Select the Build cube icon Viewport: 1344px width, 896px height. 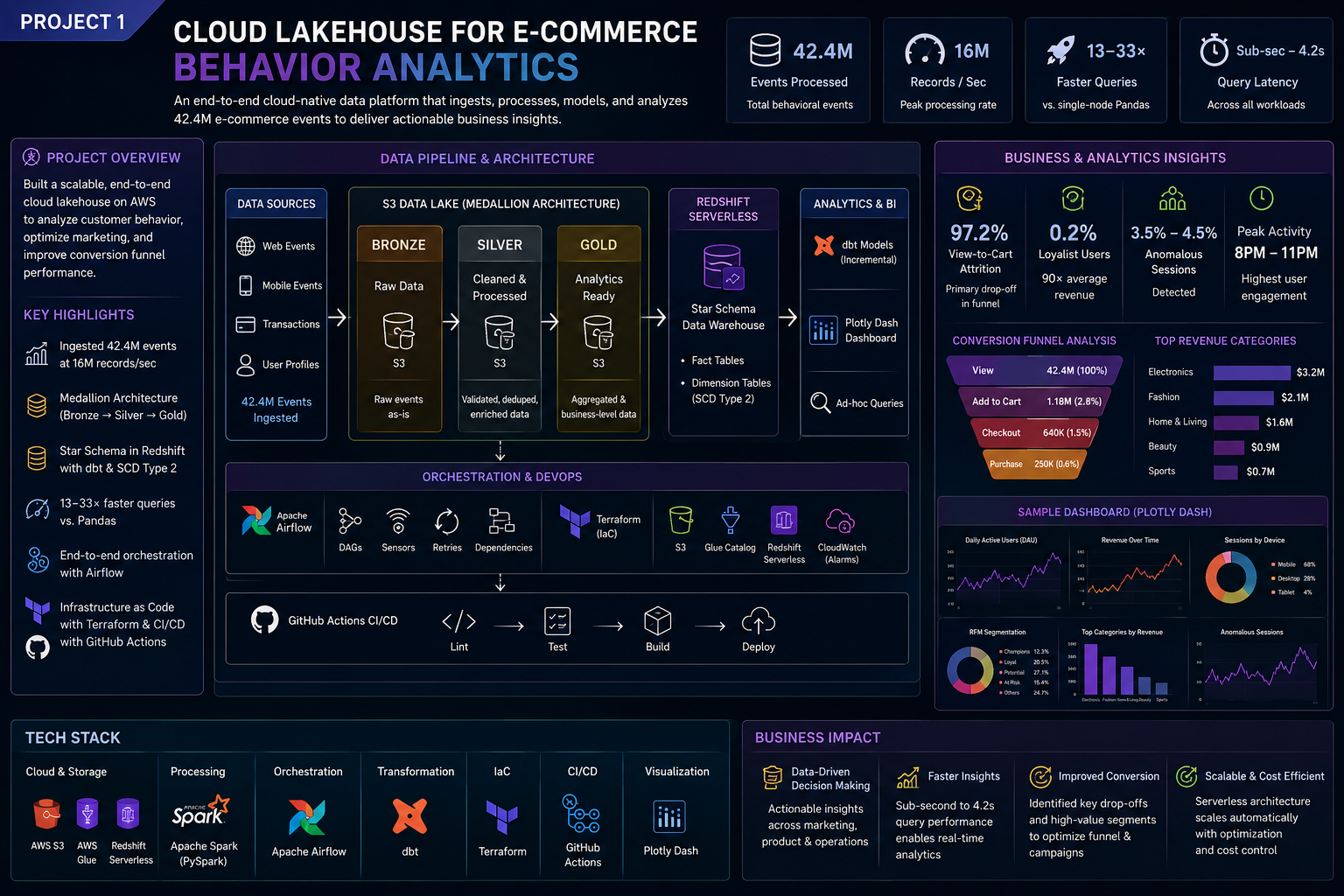[x=658, y=621]
